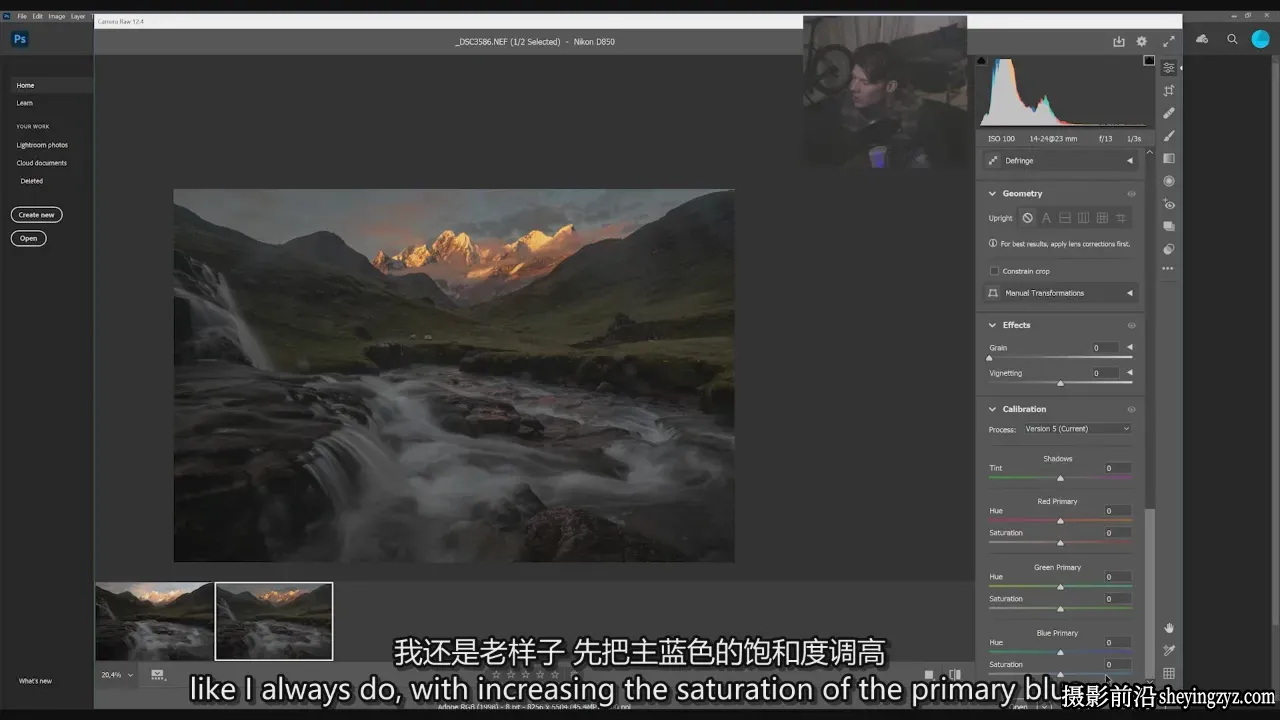
Task: Apply Upright Vertical correction
Action: point(1083,218)
